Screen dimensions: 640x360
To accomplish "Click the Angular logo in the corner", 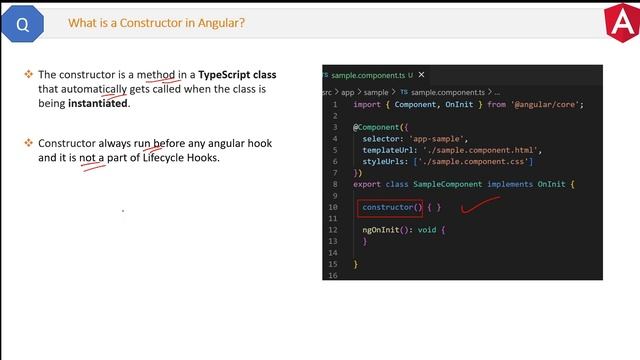I will click(x=622, y=23).
